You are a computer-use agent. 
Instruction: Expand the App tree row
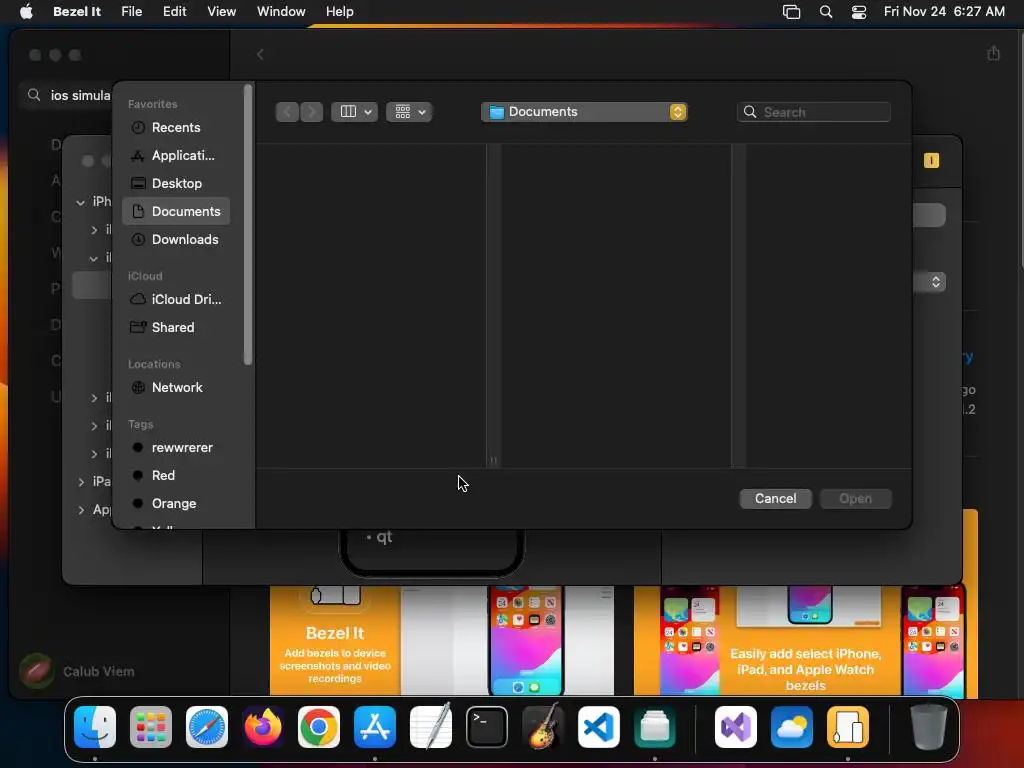(x=81, y=510)
